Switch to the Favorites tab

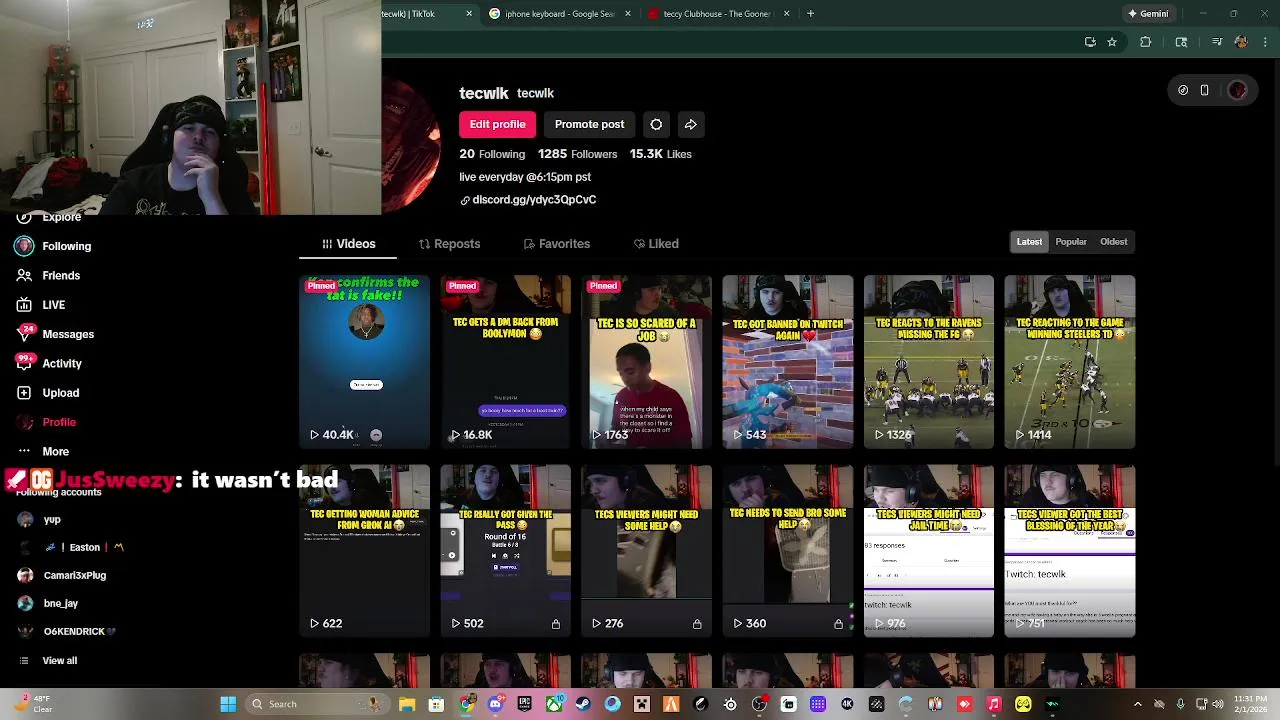557,244
